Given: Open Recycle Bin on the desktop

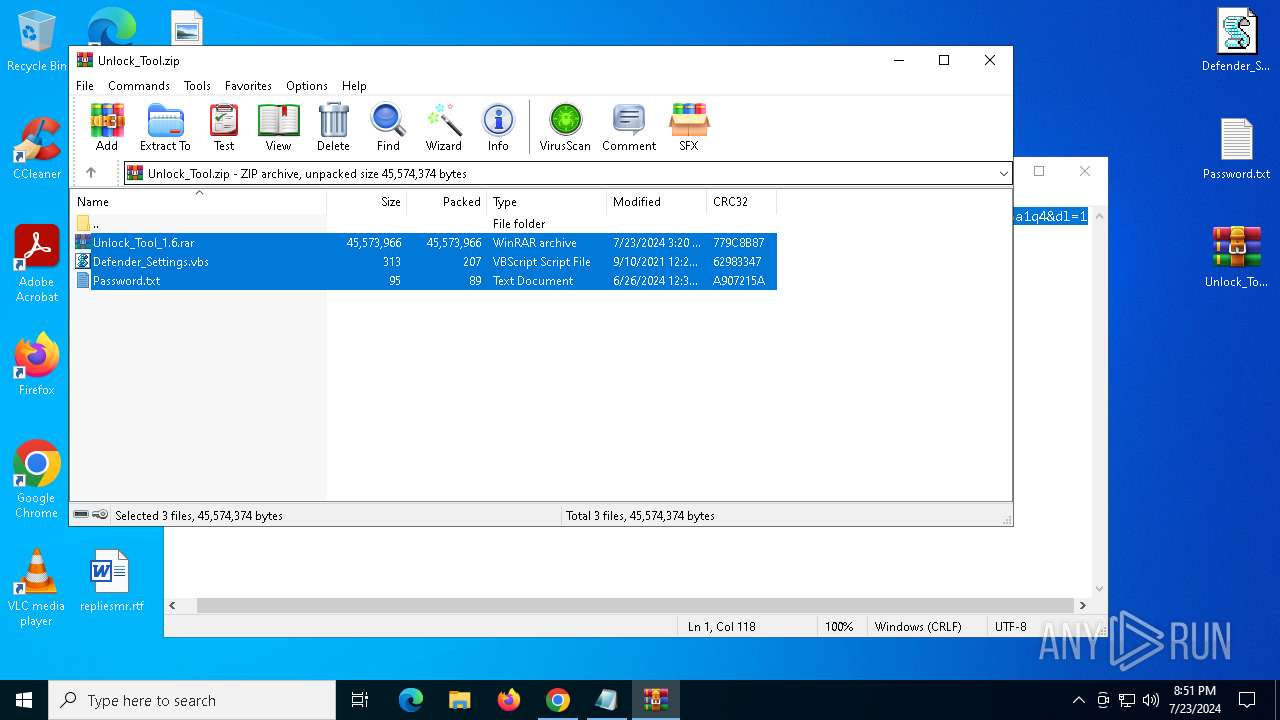Looking at the screenshot, I should click(36, 42).
